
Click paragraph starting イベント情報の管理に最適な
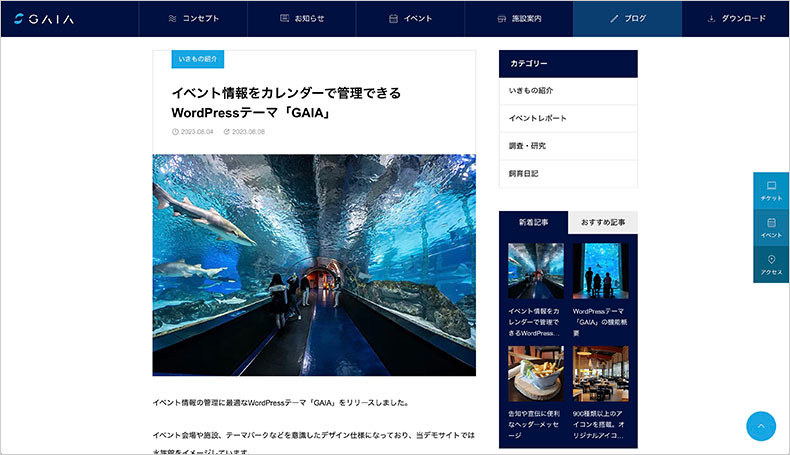282,403
